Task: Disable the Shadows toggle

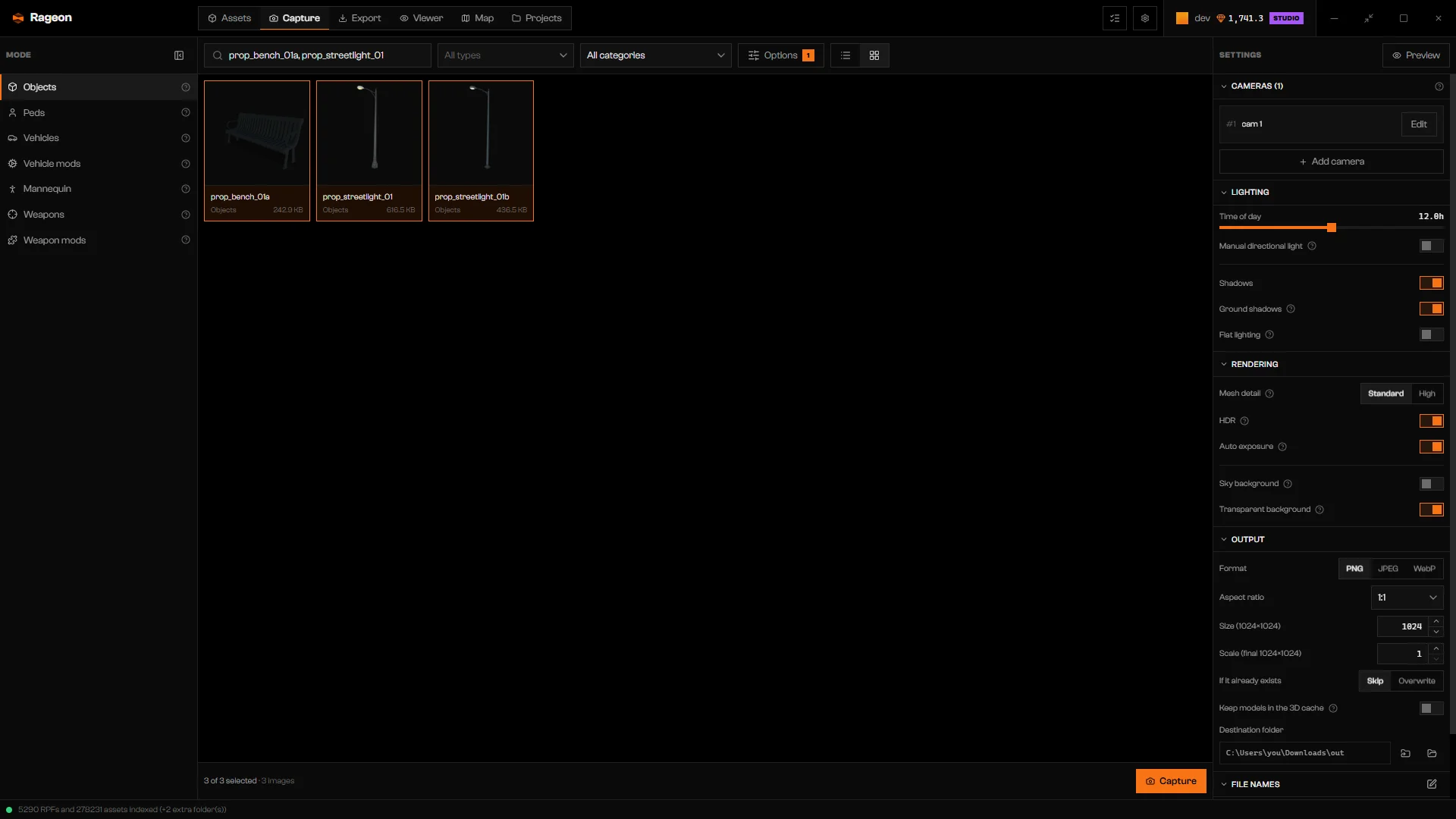Action: click(1432, 283)
